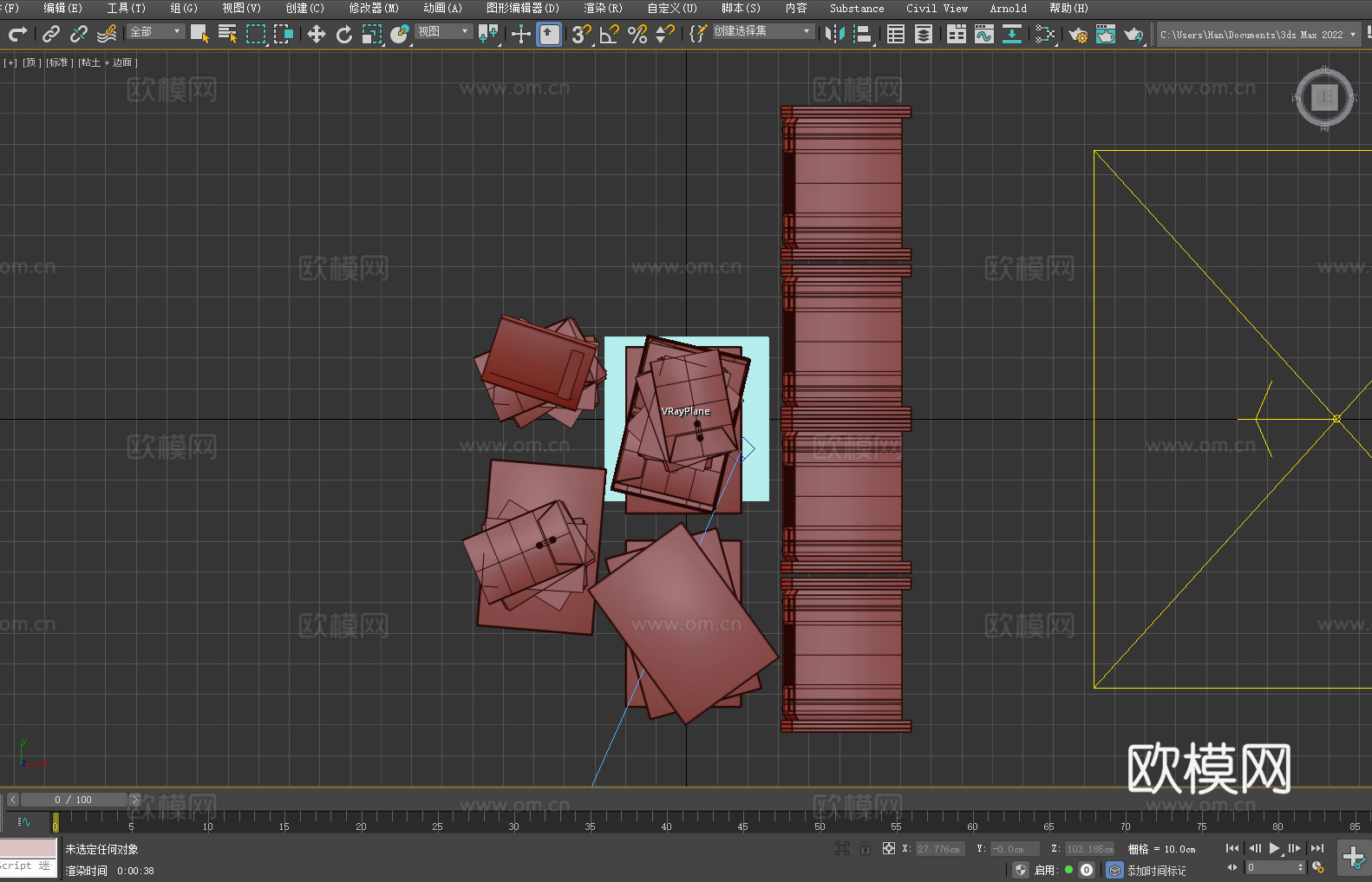Open the selection filter dropdown 全部
The width and height of the screenshot is (1372, 882).
(156, 31)
